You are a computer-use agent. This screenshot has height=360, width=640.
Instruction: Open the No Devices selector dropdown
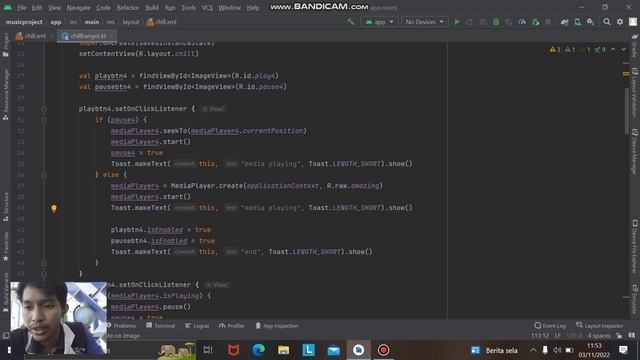[424, 22]
